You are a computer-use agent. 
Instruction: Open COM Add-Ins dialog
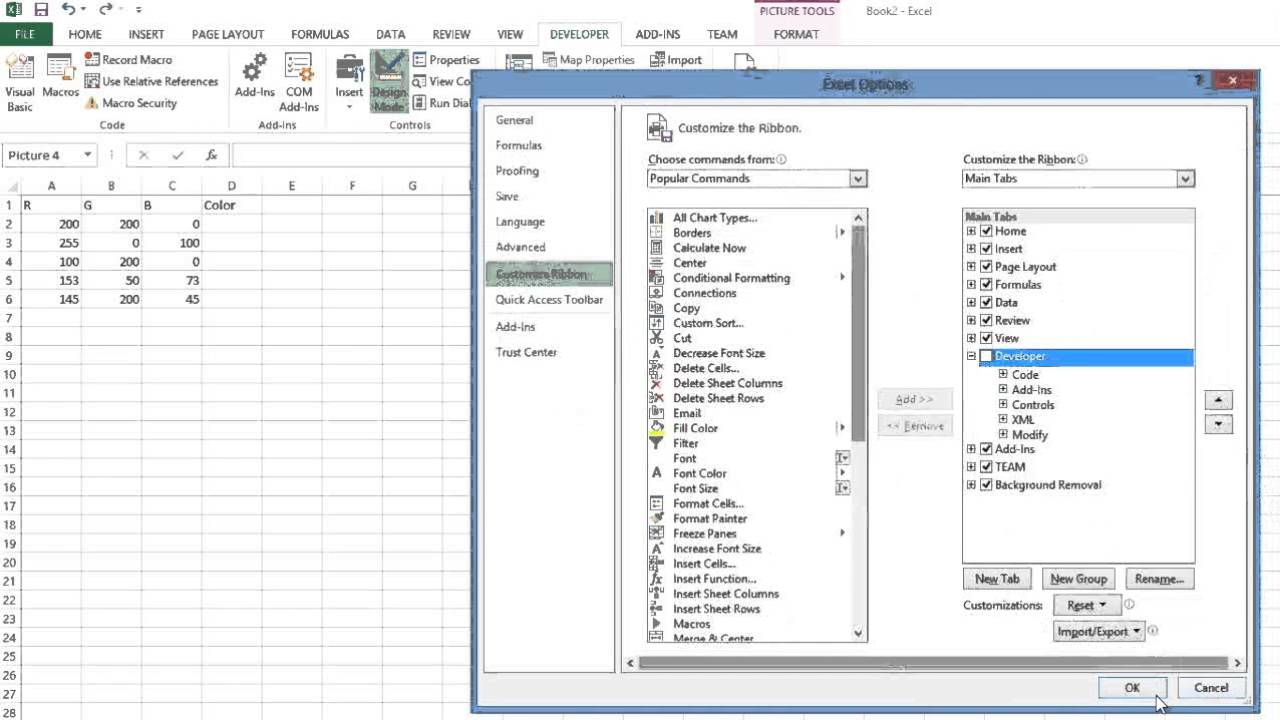point(299,82)
